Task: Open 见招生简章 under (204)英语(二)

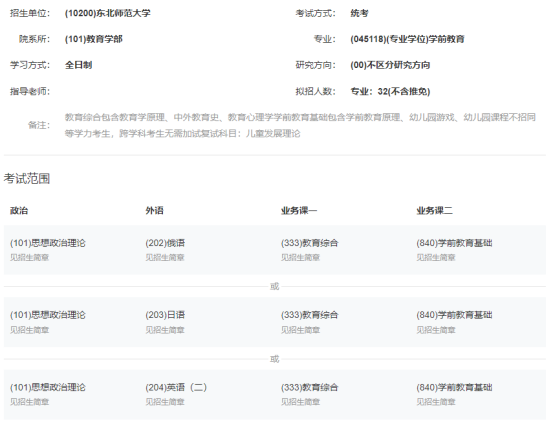Action: [x=165, y=402]
